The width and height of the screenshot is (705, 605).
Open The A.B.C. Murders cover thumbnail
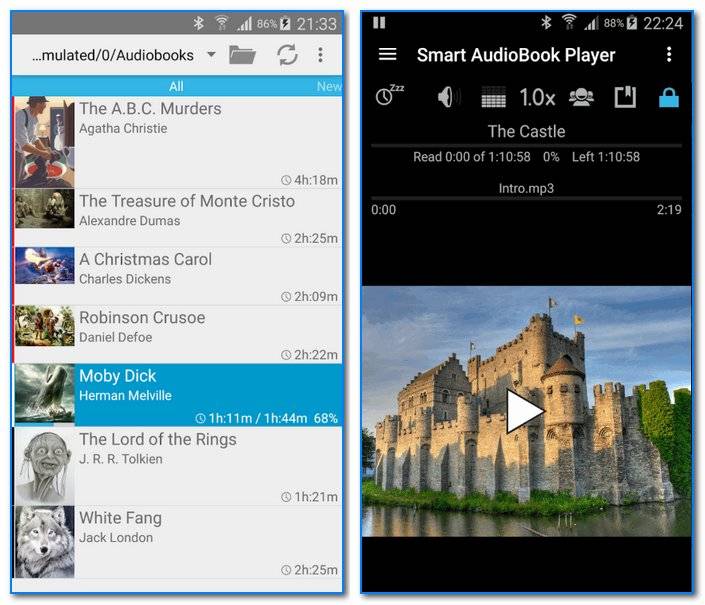pyautogui.click(x=44, y=142)
